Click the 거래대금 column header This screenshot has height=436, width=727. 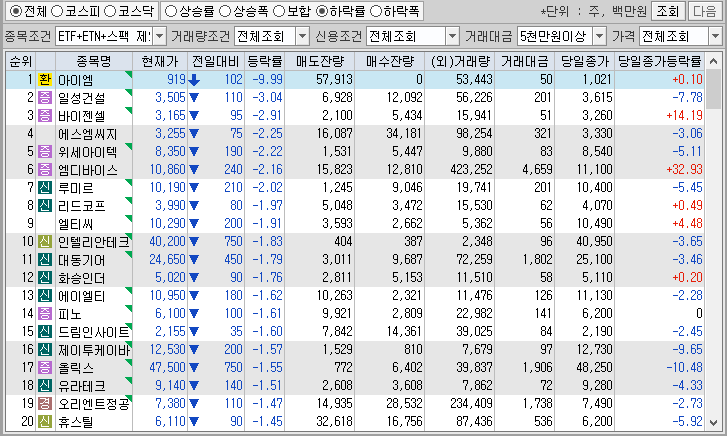click(x=524, y=61)
